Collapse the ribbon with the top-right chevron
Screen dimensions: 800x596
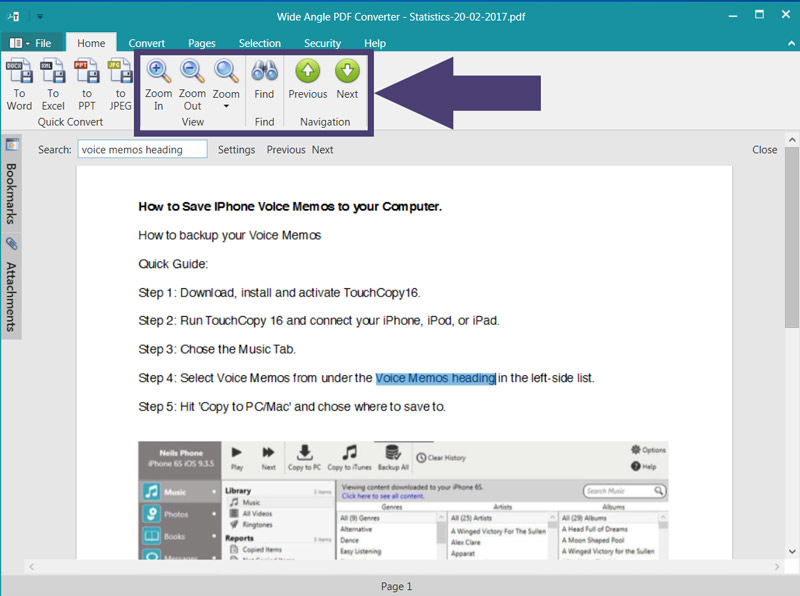click(x=791, y=43)
